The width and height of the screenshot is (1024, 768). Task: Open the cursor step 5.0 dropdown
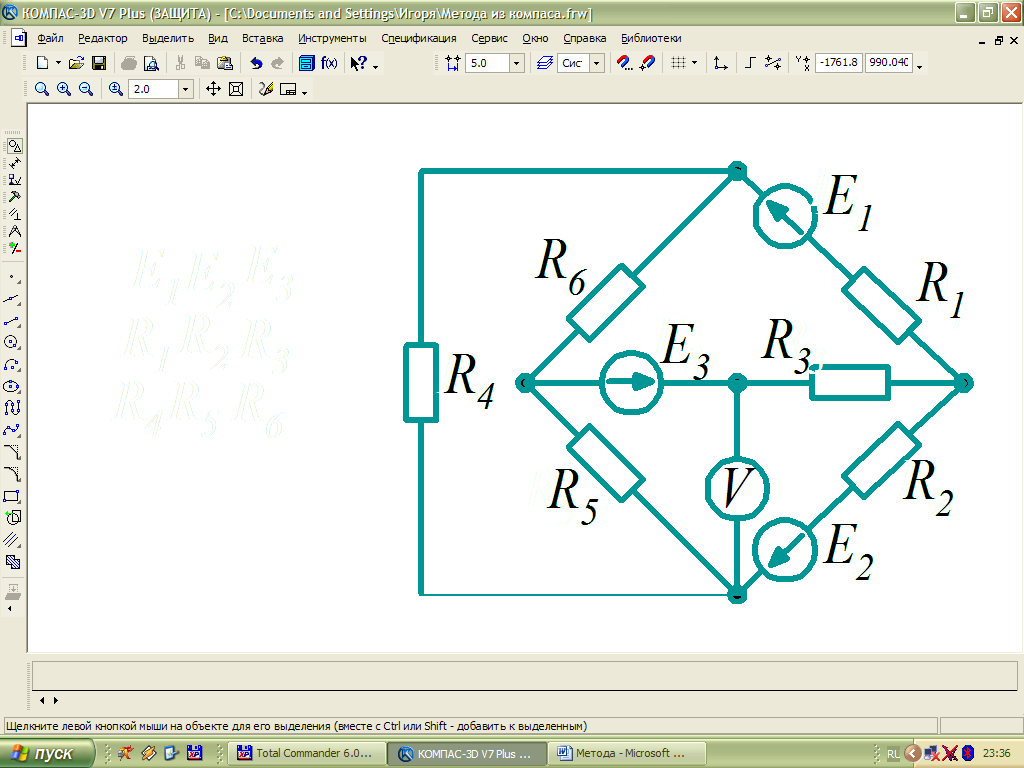(516, 63)
